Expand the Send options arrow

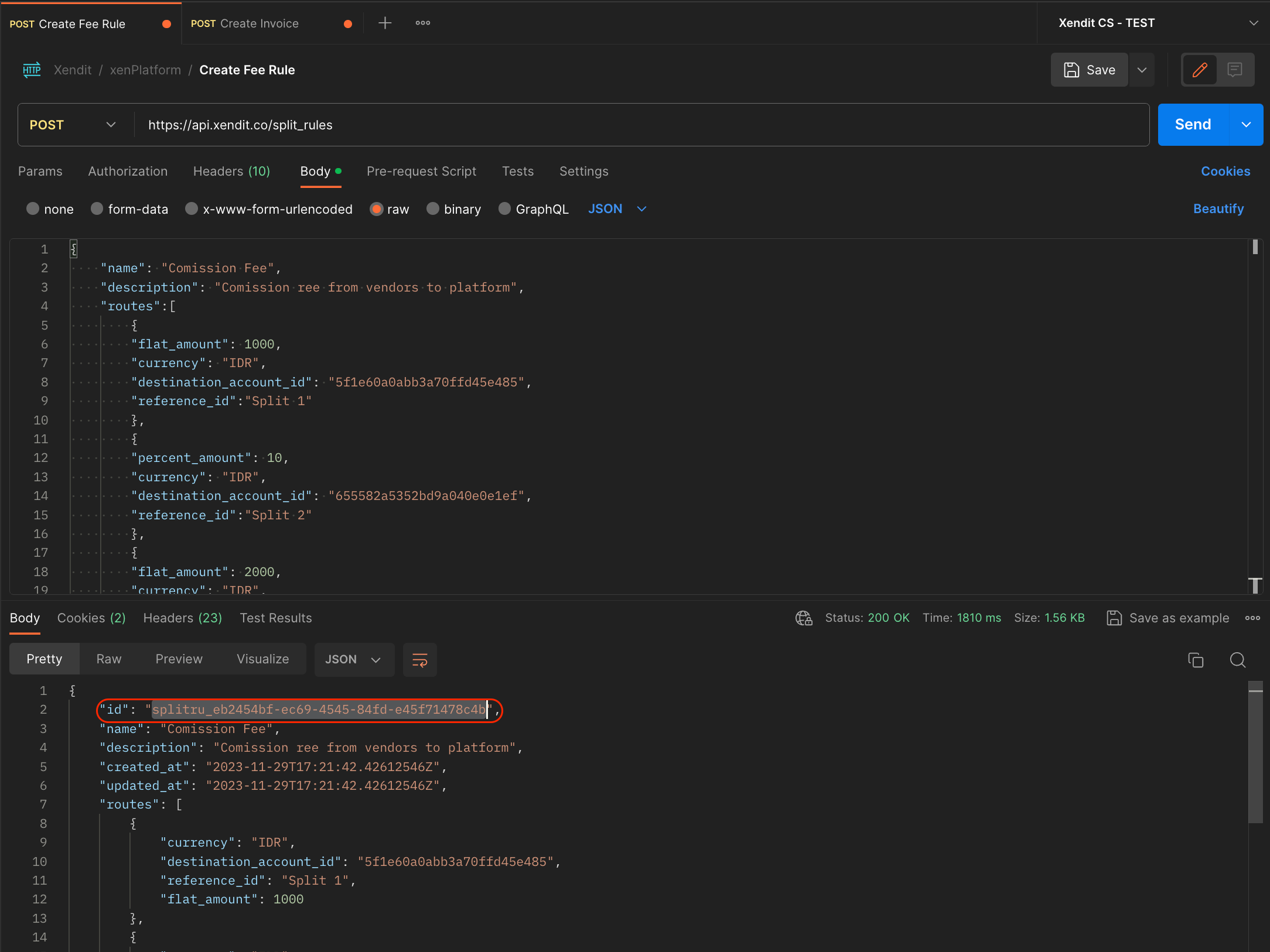point(1246,125)
